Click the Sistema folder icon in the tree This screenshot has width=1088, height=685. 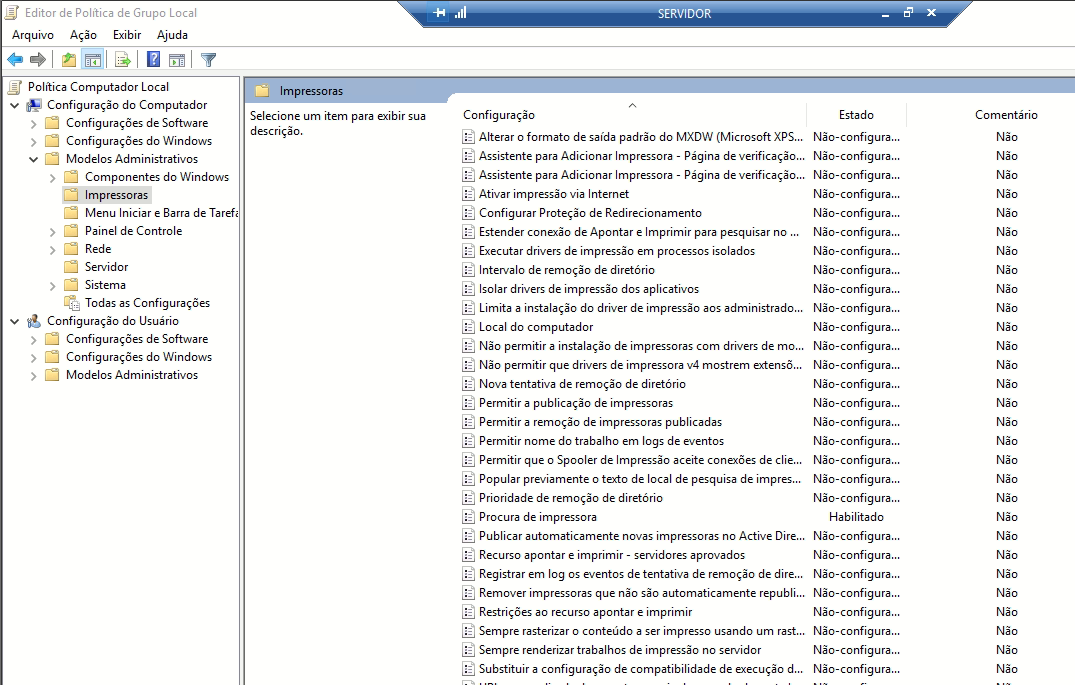(71, 285)
